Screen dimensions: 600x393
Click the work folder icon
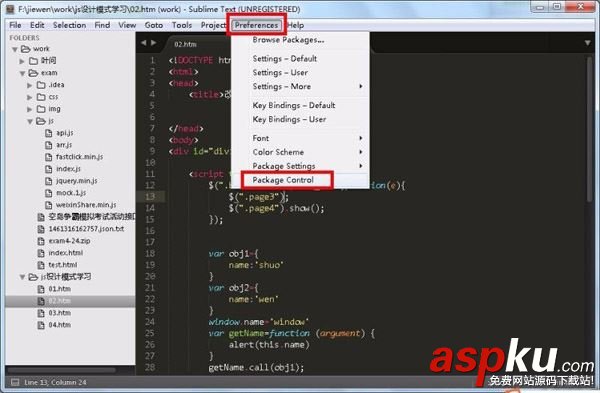pos(26,49)
